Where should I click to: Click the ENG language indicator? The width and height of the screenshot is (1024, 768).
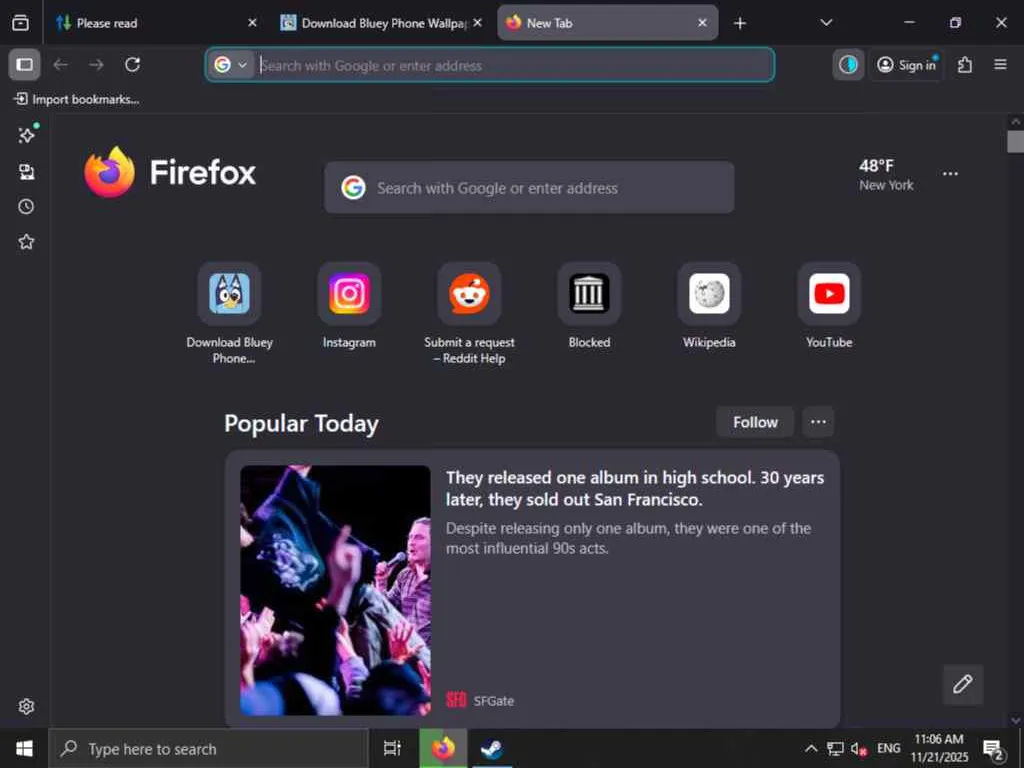tap(888, 748)
